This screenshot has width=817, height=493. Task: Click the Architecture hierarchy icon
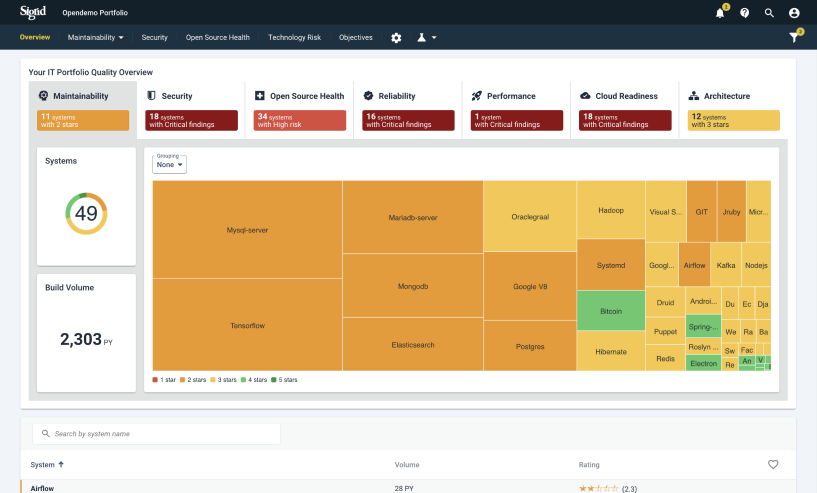[694, 96]
